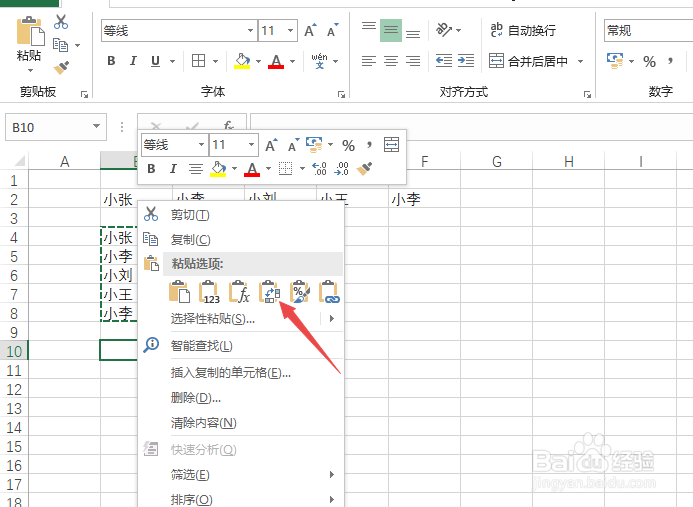
Task: Choose paste link option
Action: tap(330, 292)
